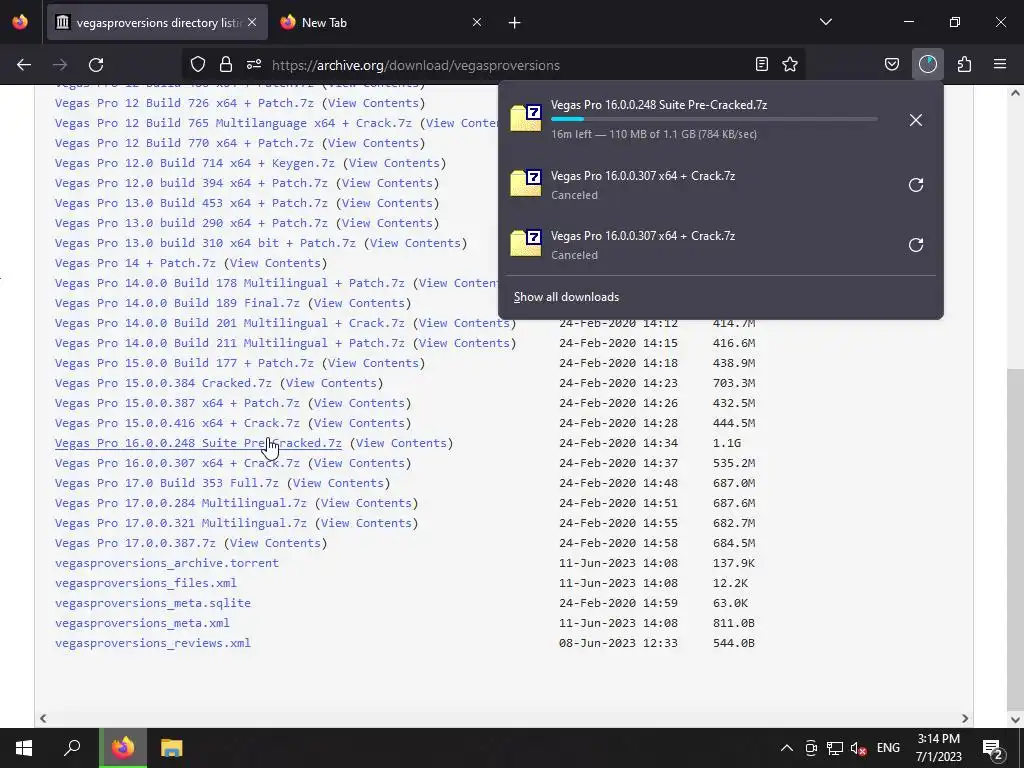Open a new tab with plus button

(515, 23)
